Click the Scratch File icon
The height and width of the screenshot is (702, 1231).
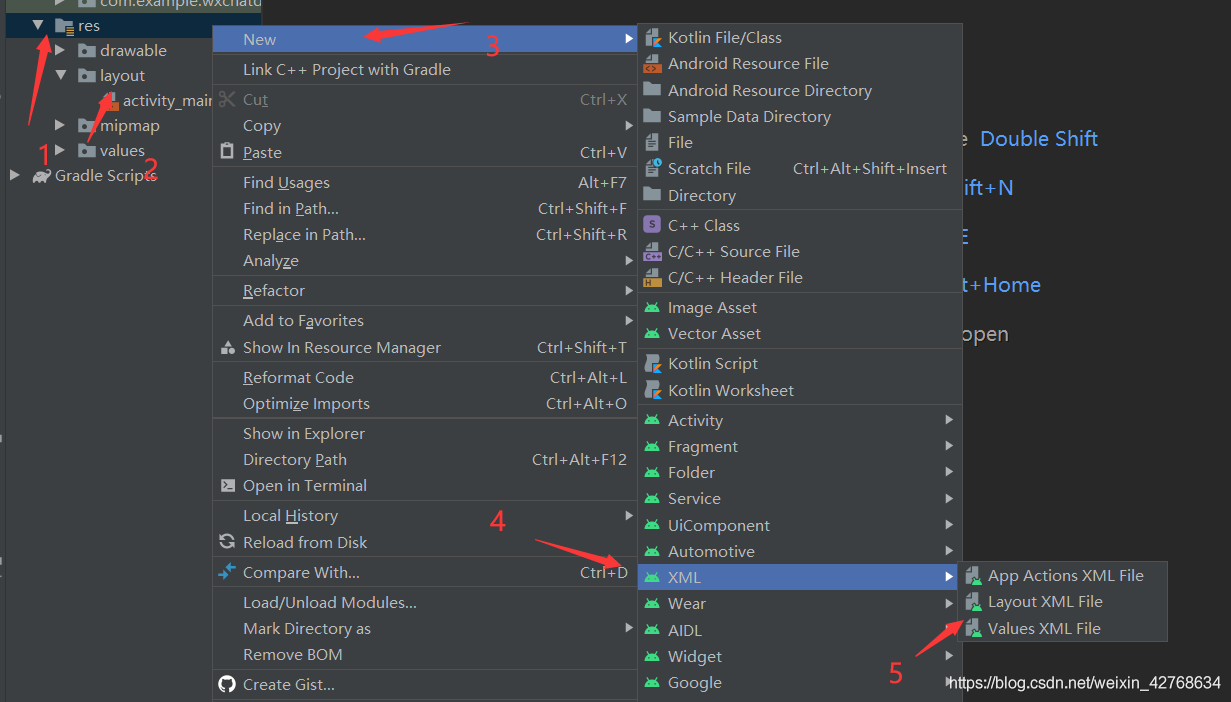pos(652,169)
